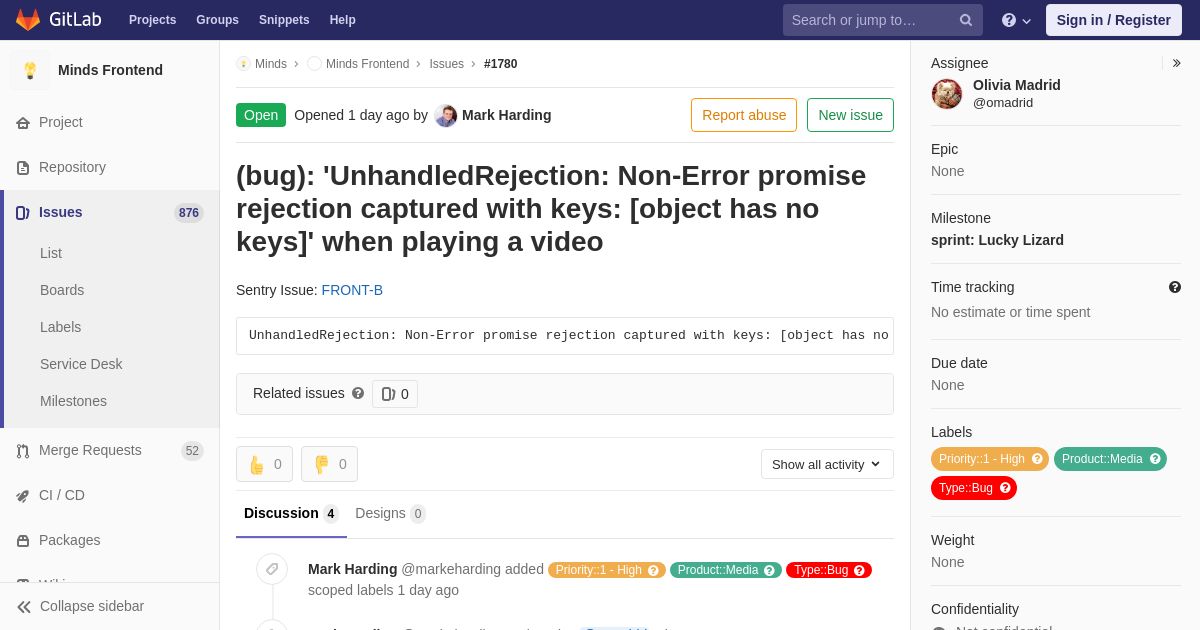Open the Show all activity dropdown
The width and height of the screenshot is (1200, 630).
tap(827, 464)
